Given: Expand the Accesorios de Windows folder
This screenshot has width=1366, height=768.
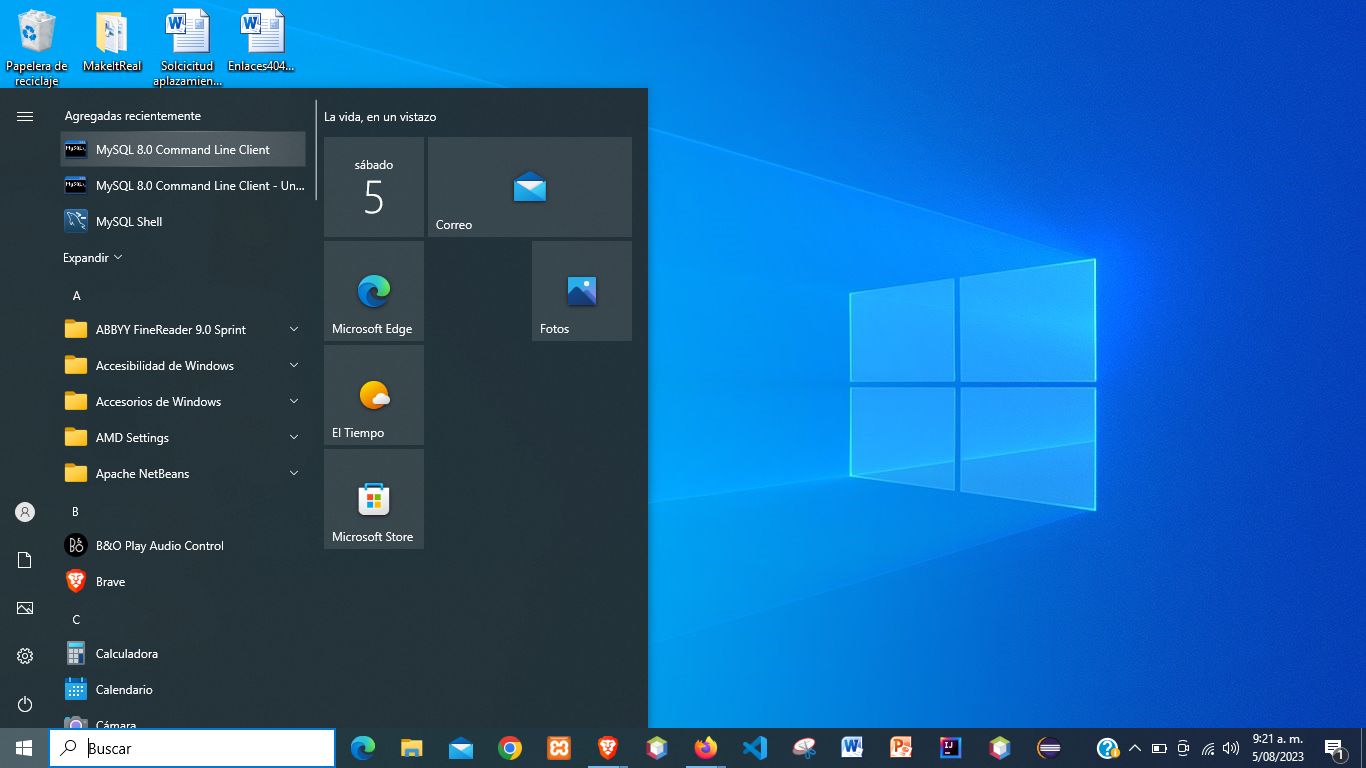Looking at the screenshot, I should 183,402.
